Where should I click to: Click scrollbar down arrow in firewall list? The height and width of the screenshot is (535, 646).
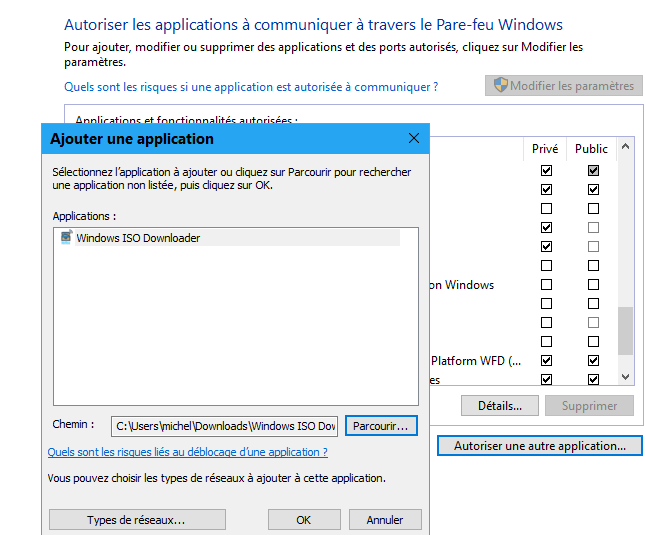625,377
